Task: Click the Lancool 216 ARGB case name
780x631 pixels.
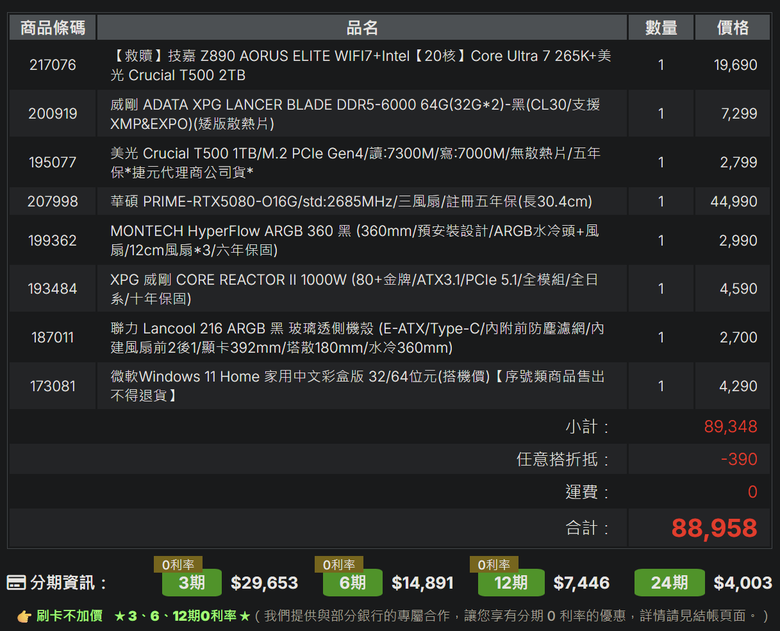Action: pyautogui.click(x=357, y=338)
